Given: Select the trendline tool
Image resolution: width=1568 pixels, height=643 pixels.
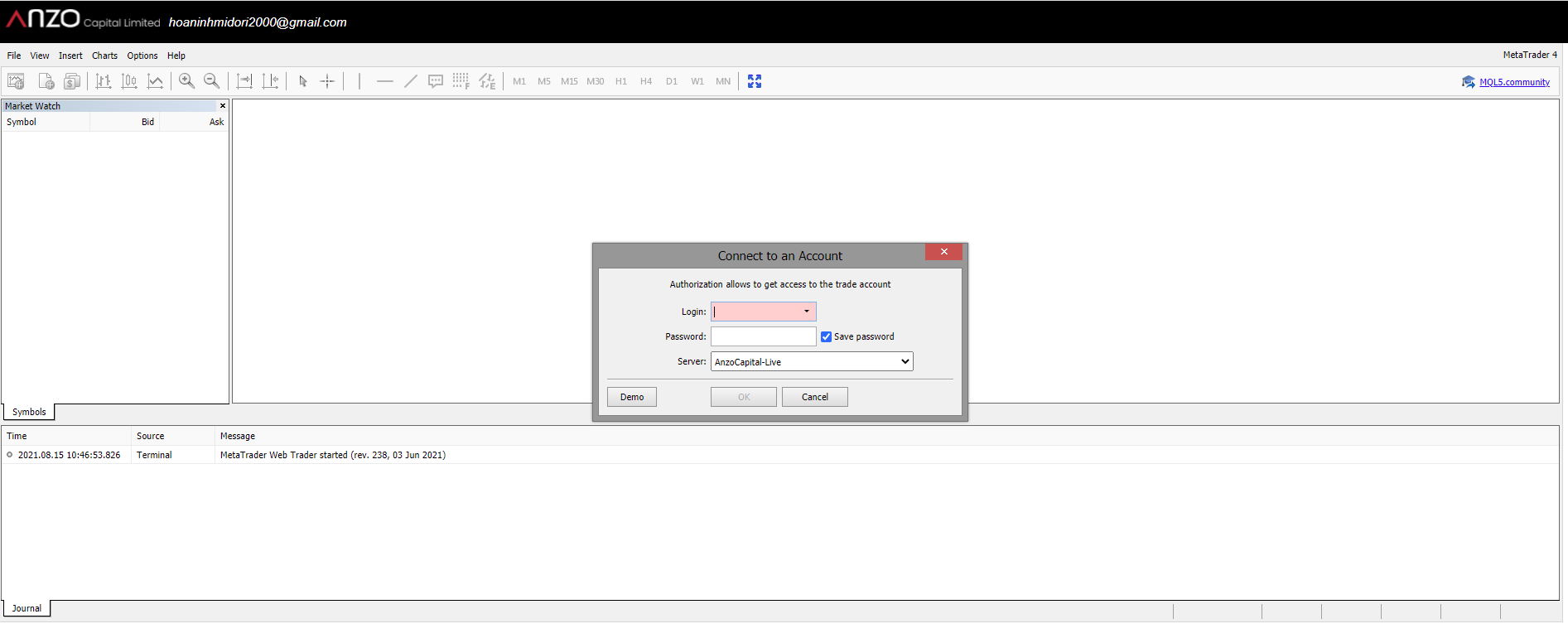Looking at the screenshot, I should click(x=410, y=81).
